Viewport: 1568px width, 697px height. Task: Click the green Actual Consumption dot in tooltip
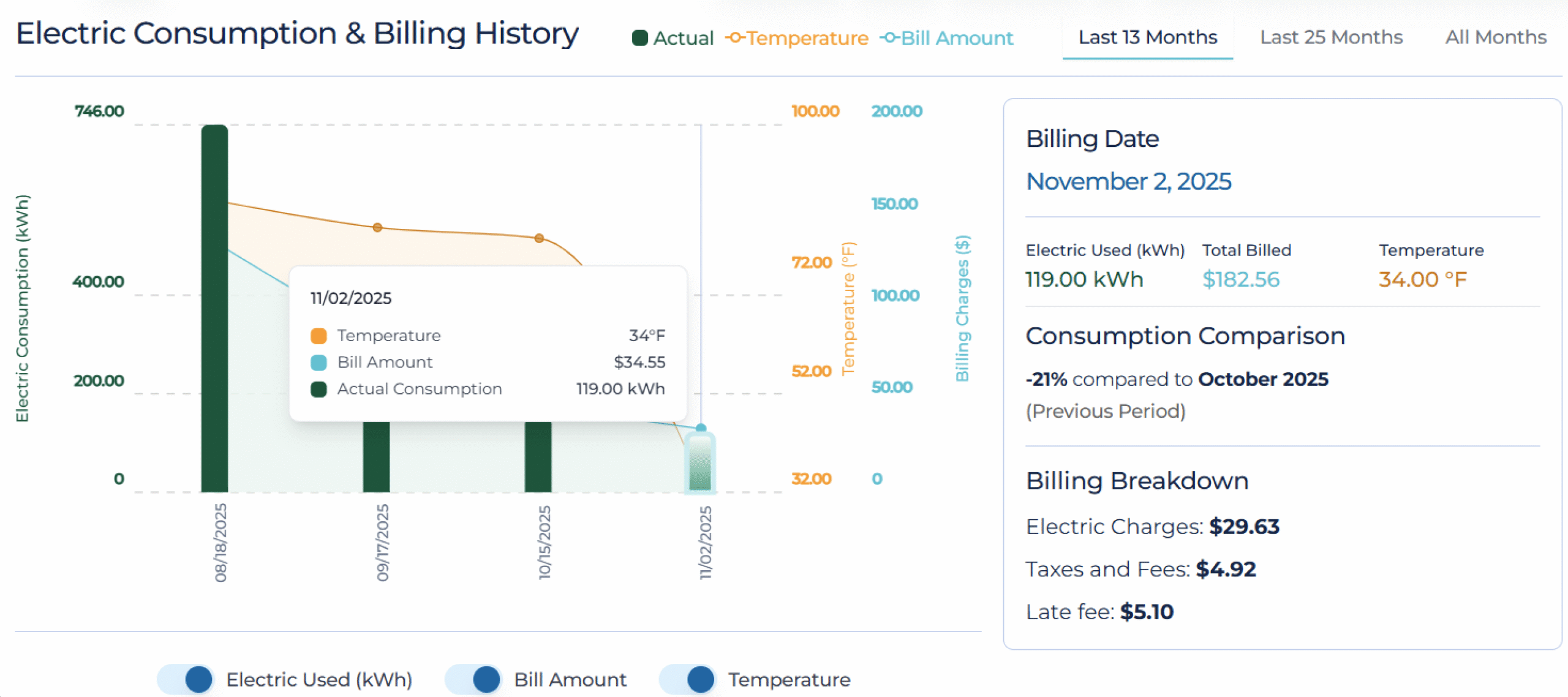coord(319,388)
